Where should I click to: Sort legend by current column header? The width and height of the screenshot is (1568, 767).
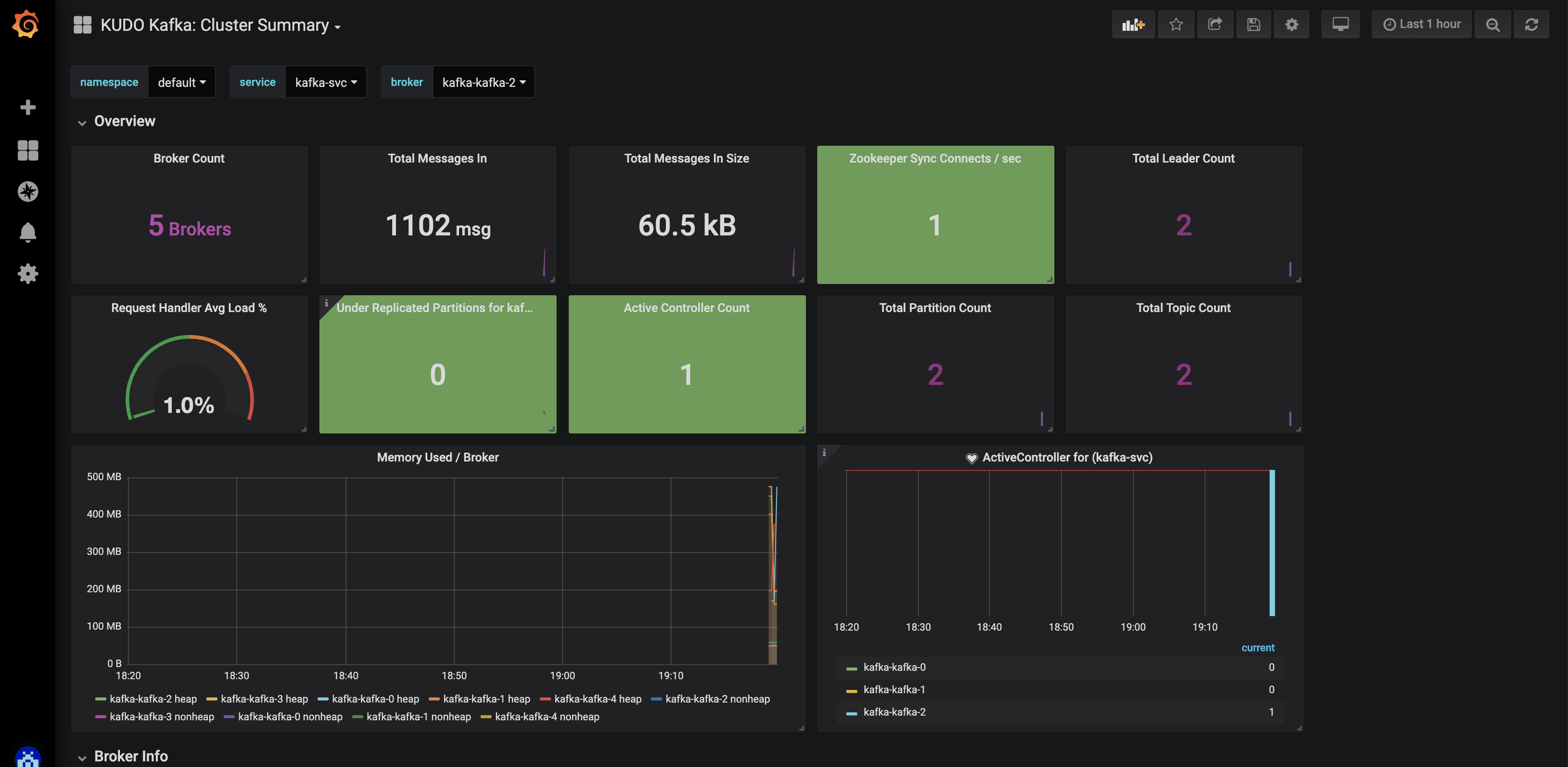pyautogui.click(x=1257, y=648)
